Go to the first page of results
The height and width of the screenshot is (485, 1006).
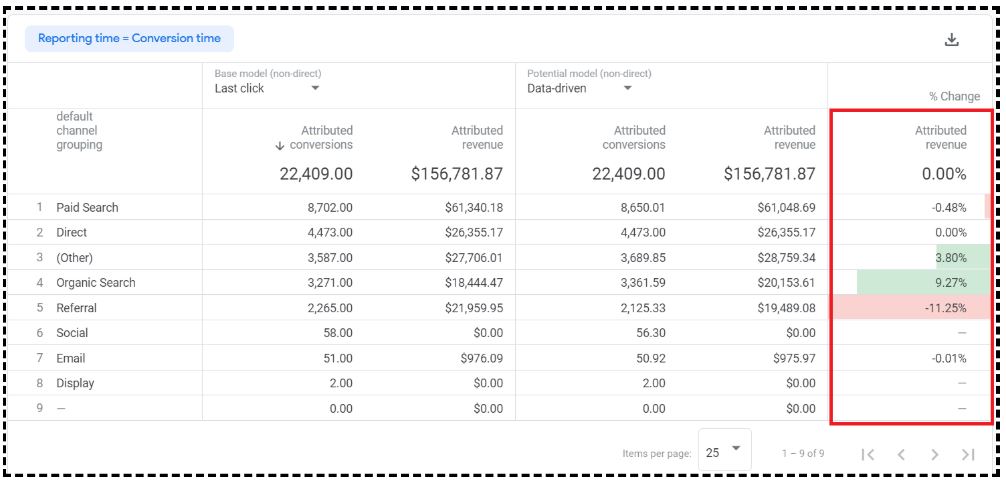tap(867, 454)
